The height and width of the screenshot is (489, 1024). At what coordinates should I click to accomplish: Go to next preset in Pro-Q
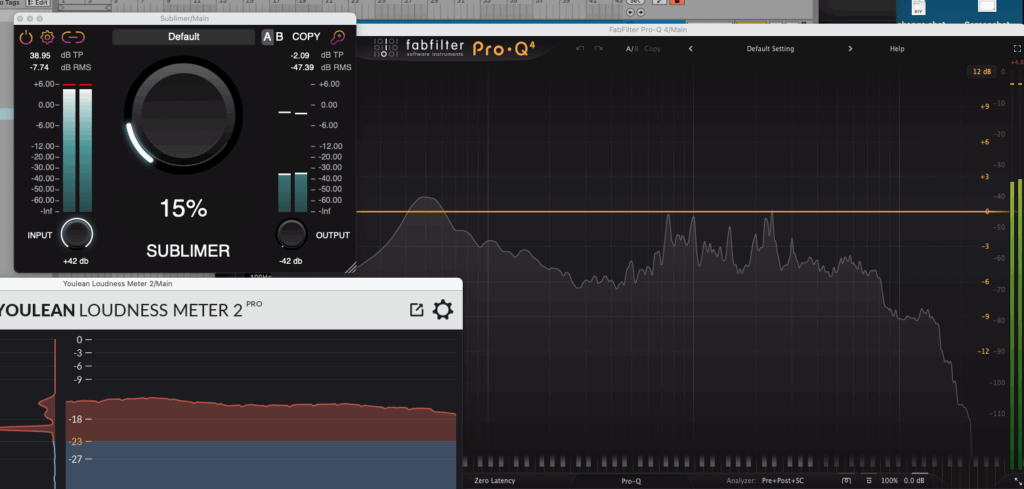[x=850, y=49]
